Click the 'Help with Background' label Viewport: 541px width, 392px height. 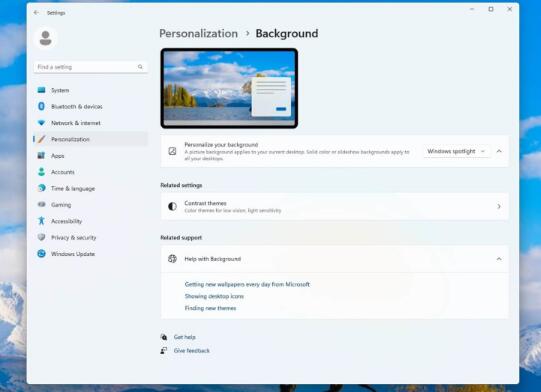click(x=213, y=259)
